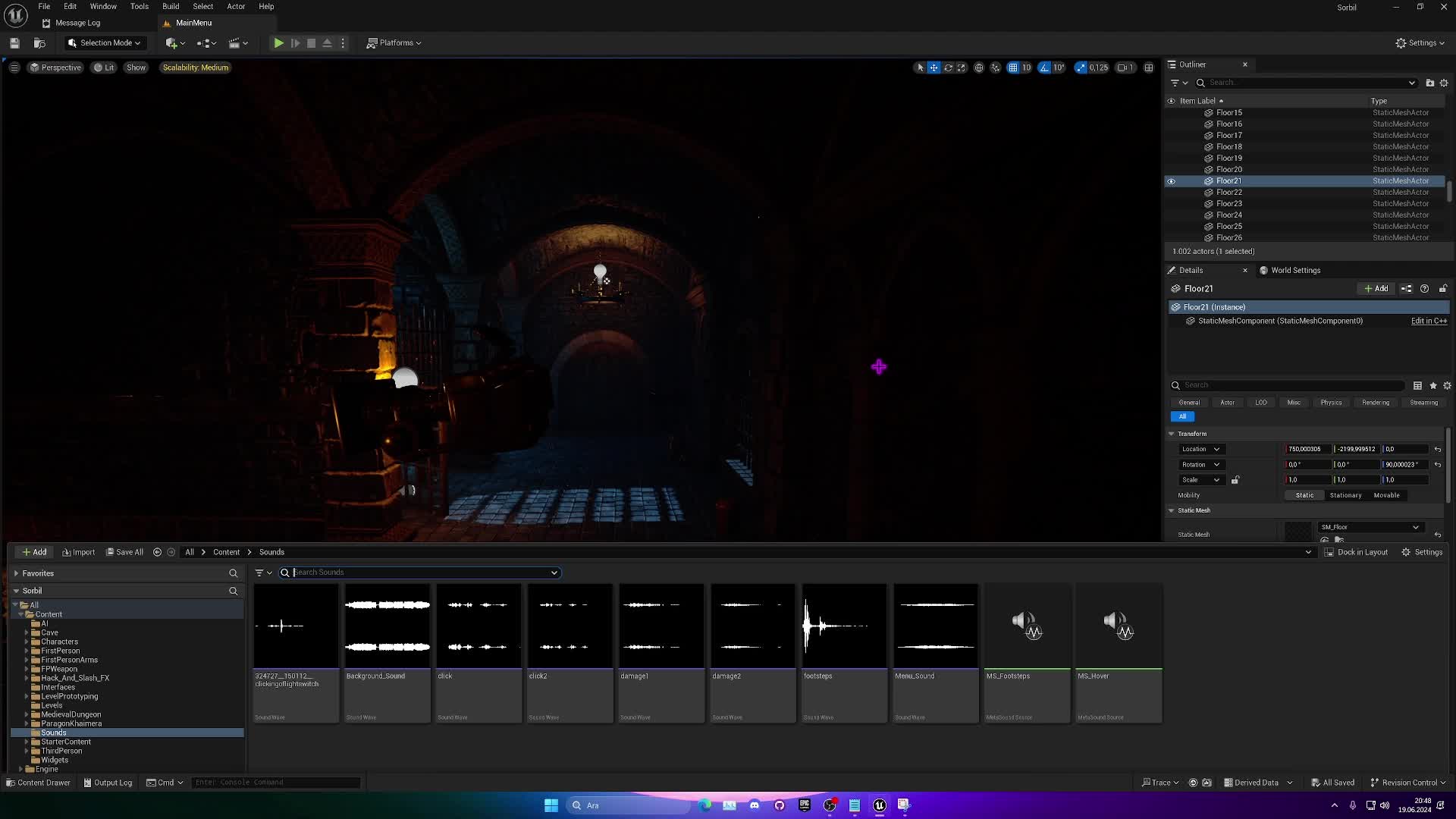Choose the select objects cursor tool

(920, 67)
